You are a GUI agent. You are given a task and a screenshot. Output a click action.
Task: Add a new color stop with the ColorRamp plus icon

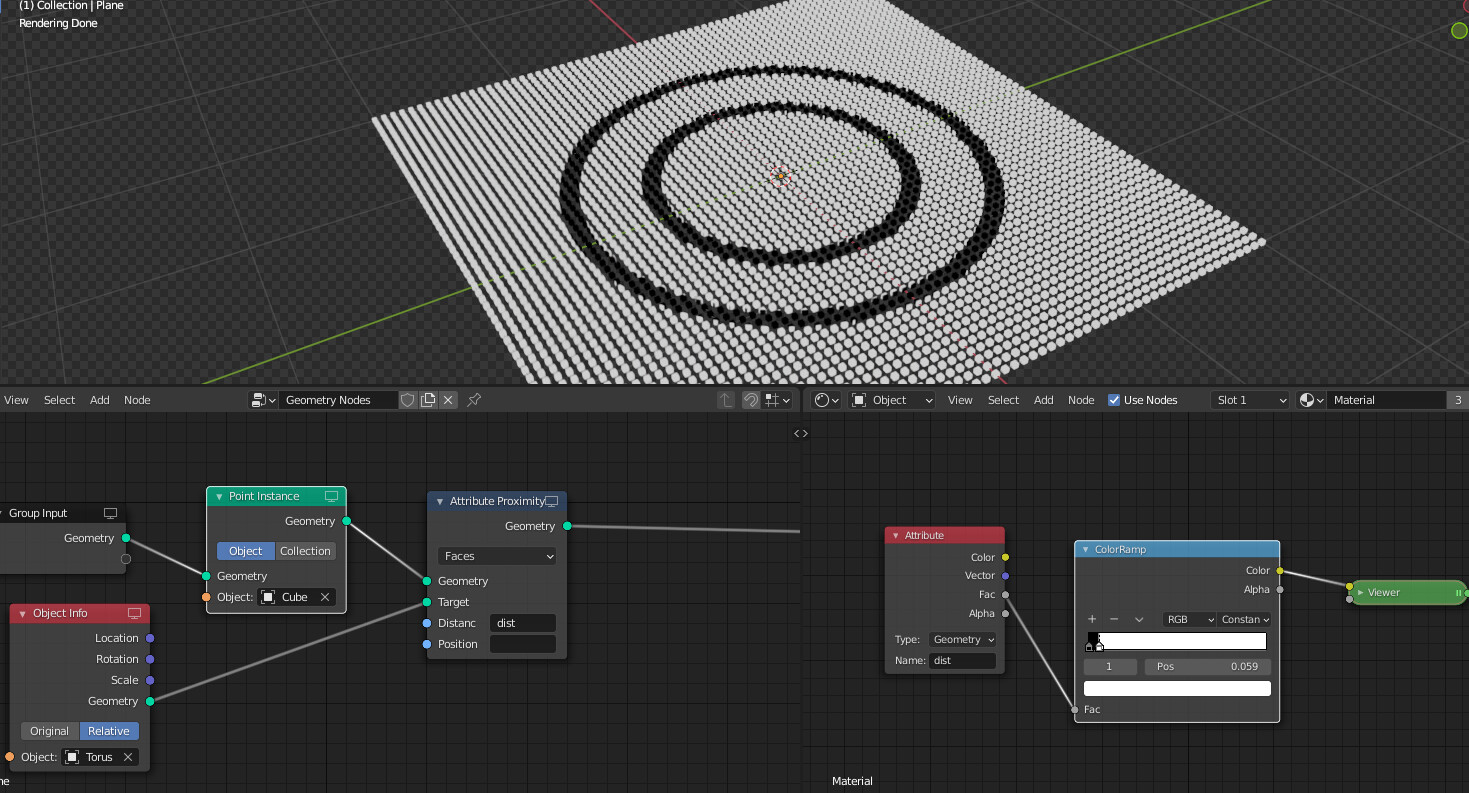(x=1093, y=619)
